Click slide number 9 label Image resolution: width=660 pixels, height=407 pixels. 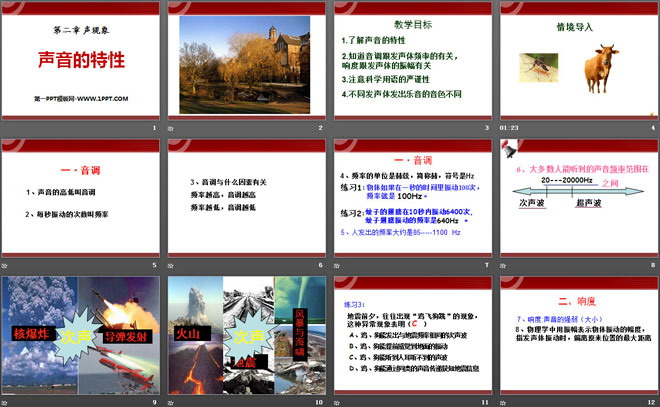(x=154, y=402)
